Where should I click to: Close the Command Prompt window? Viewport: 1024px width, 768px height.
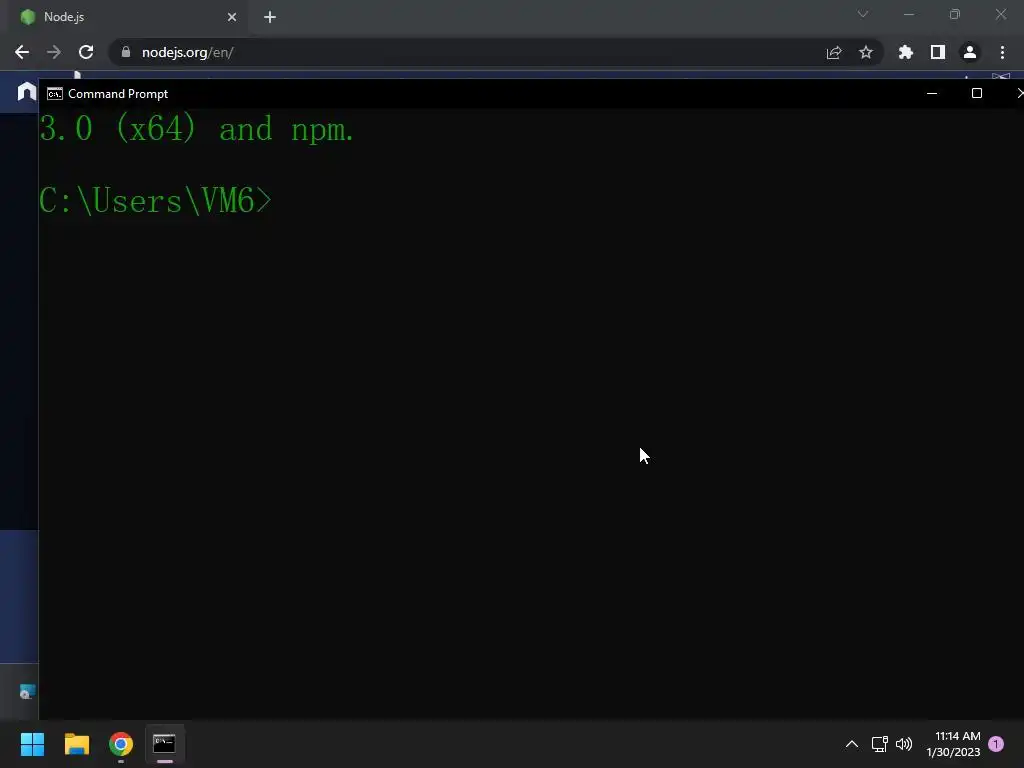(1019, 93)
